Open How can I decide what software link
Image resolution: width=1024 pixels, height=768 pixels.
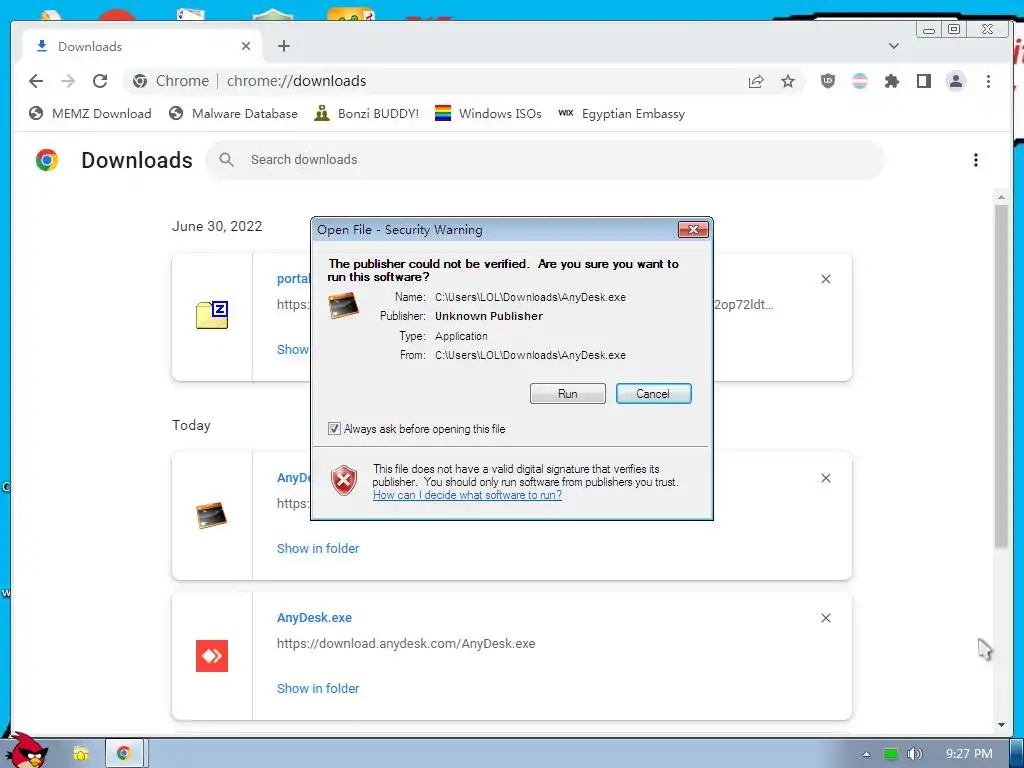pyautogui.click(x=467, y=495)
